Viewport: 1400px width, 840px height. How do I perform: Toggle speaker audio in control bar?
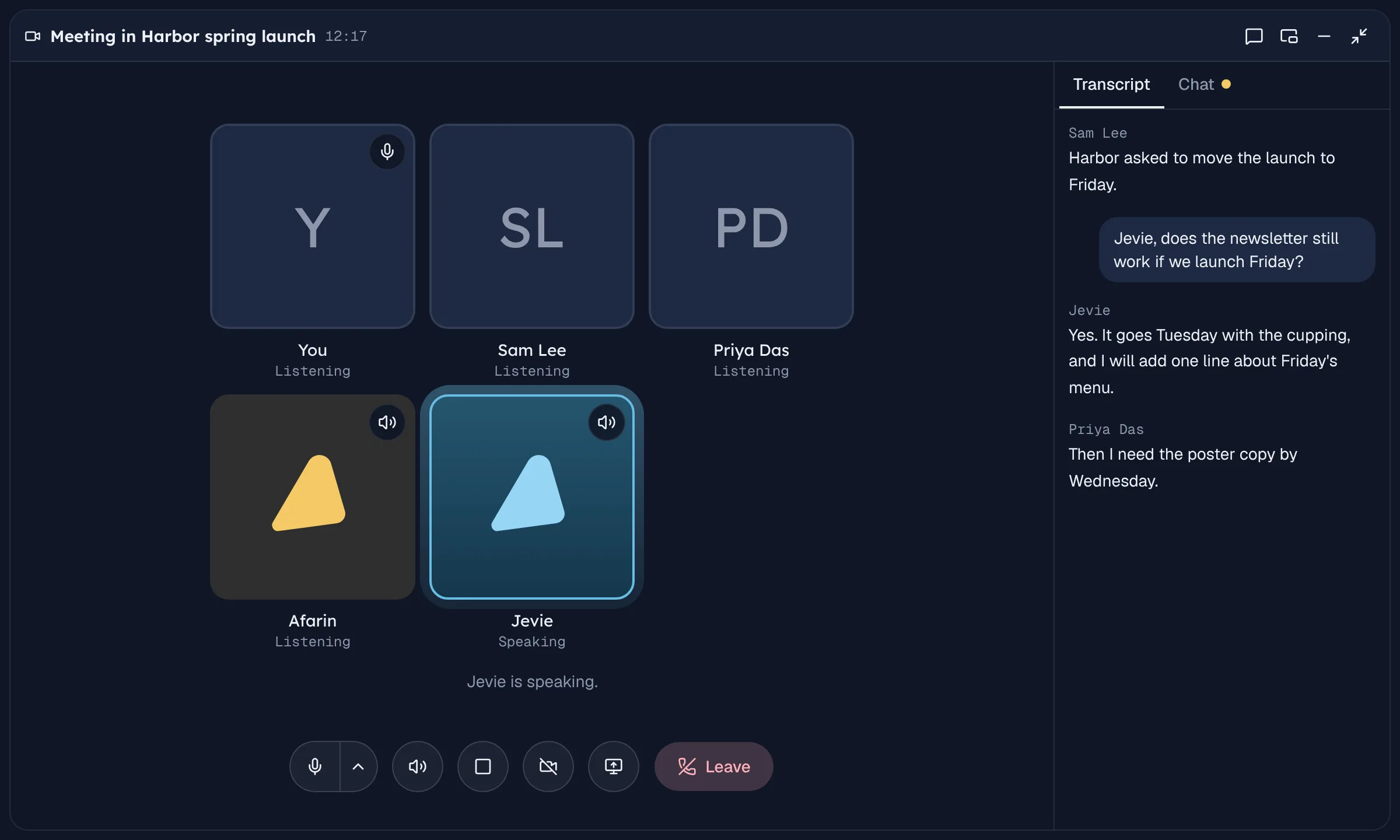(417, 766)
